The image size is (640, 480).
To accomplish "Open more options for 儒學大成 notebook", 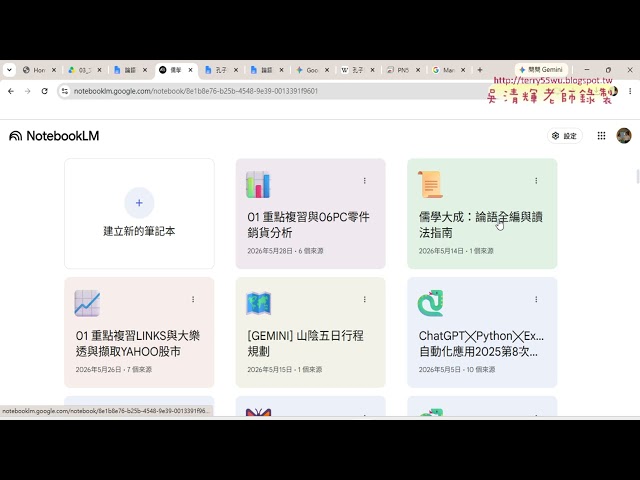I will (x=536, y=180).
